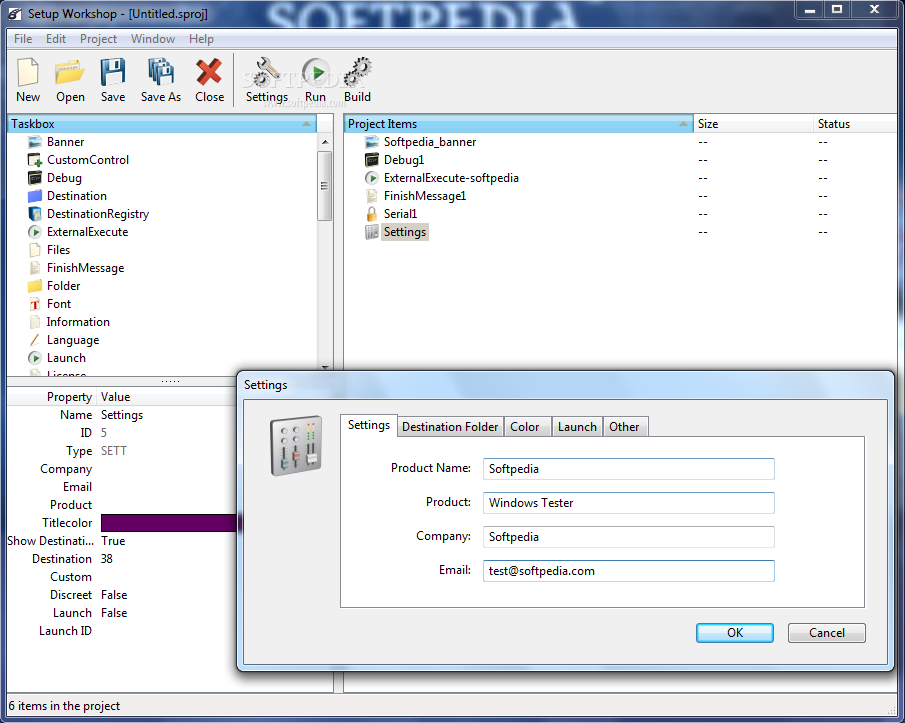Open the Help menu

point(201,39)
